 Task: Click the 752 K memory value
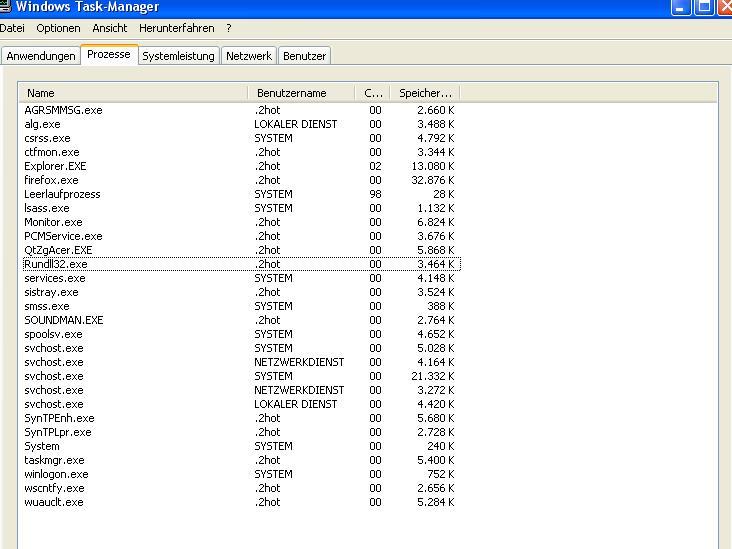pos(440,474)
